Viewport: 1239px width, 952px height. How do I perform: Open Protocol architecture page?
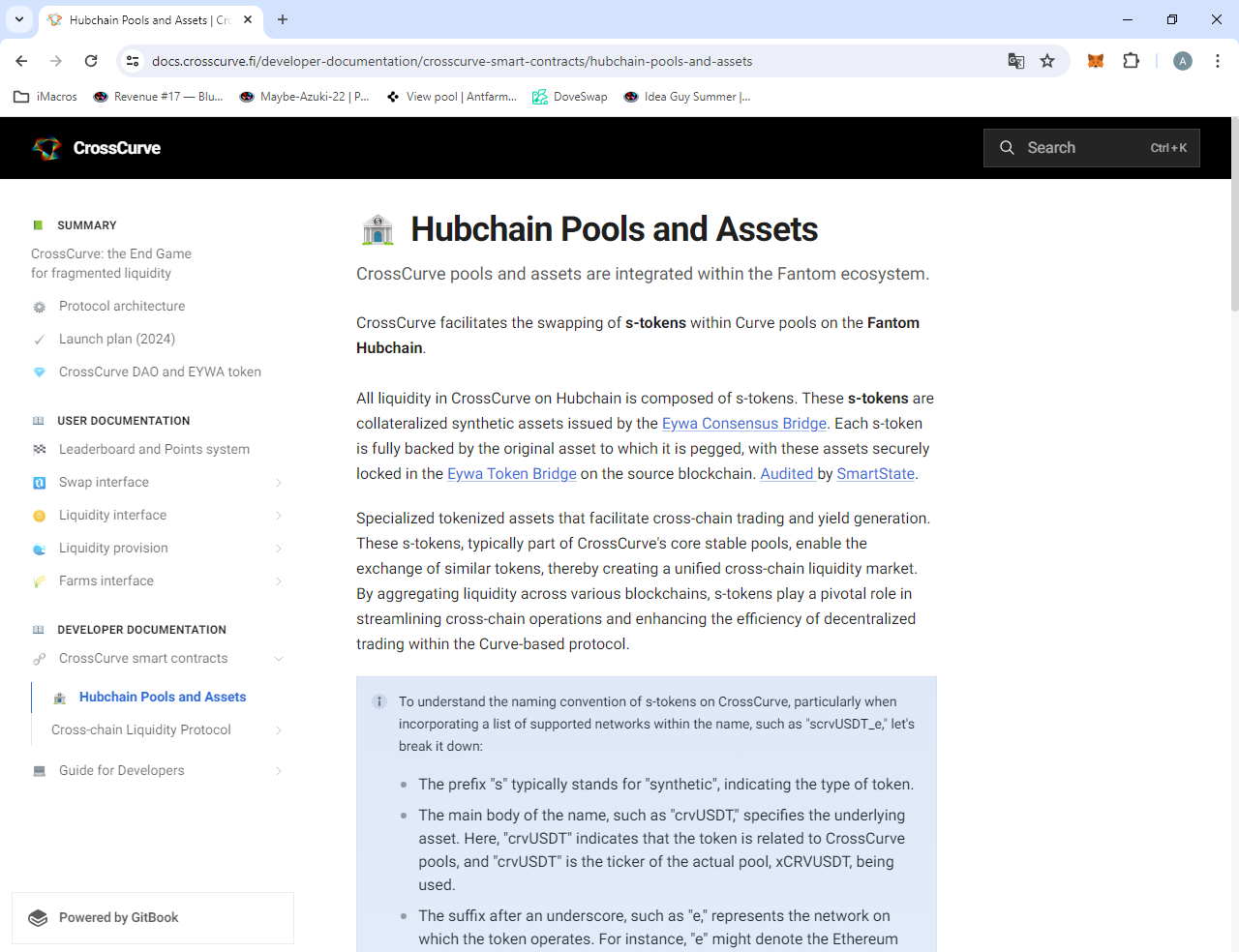[122, 306]
